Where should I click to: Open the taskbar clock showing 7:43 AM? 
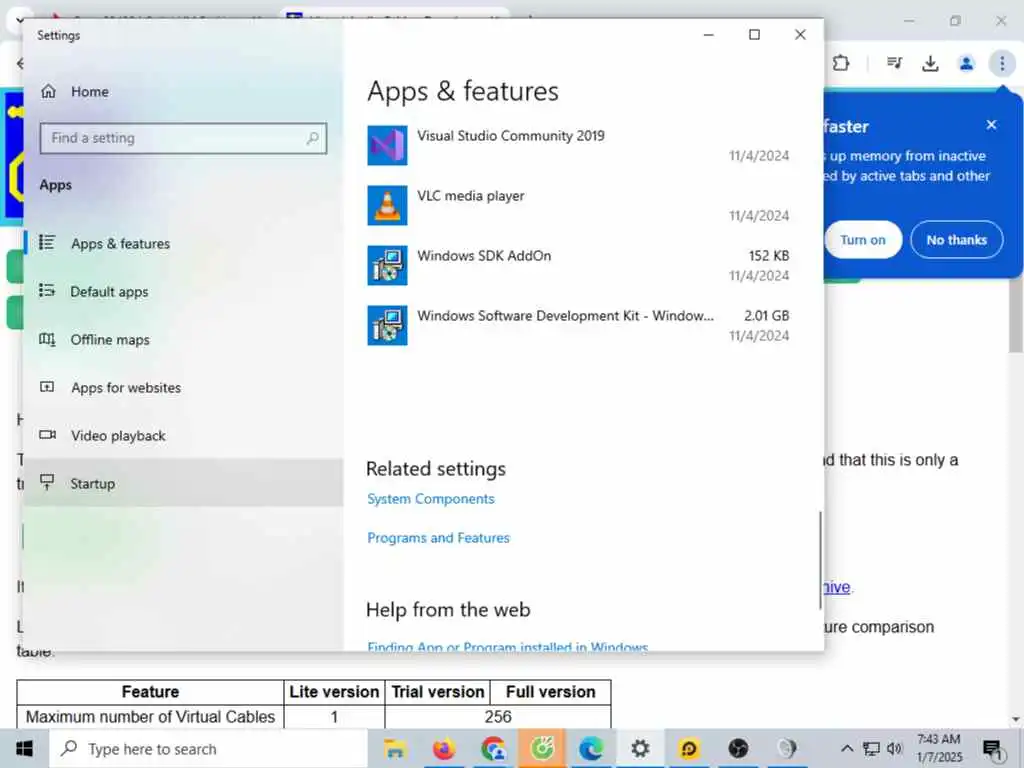(x=939, y=748)
